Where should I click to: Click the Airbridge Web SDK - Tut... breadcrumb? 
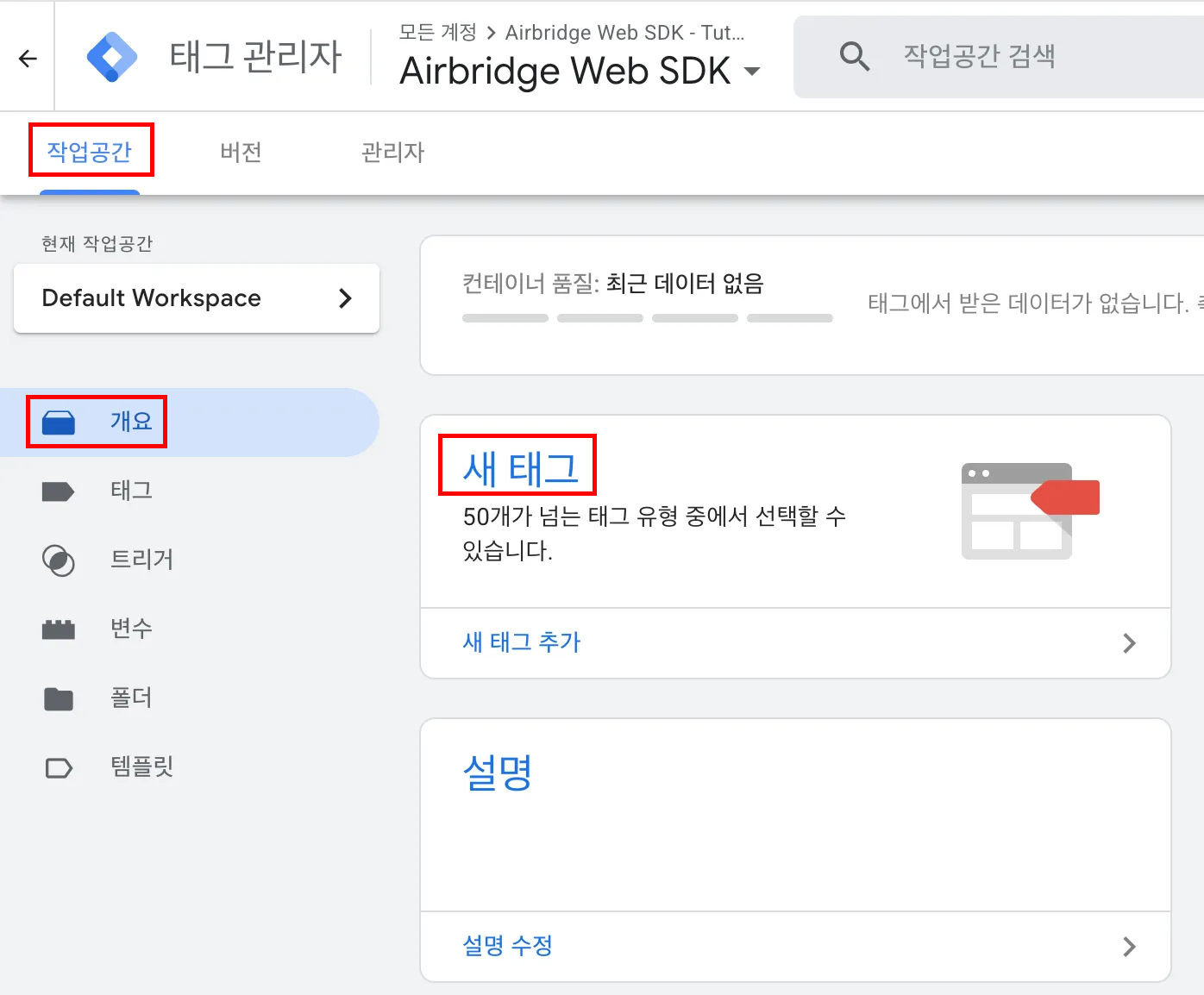[x=624, y=33]
